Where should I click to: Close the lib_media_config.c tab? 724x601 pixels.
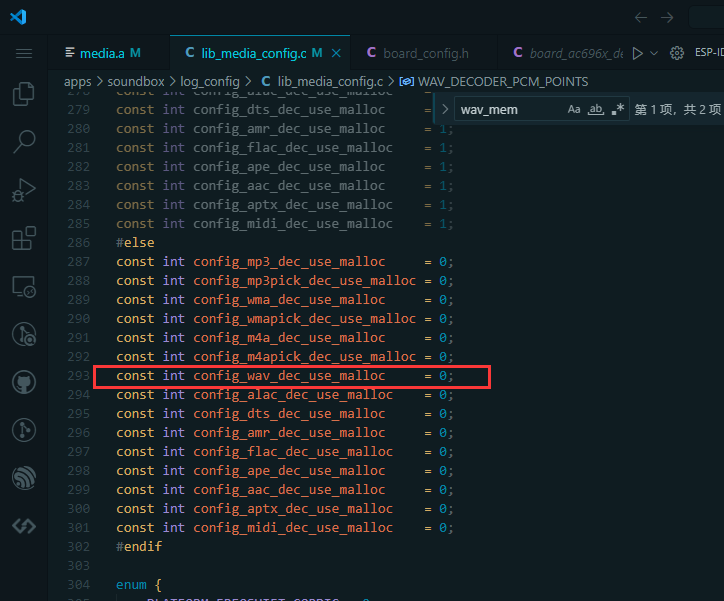(x=336, y=54)
